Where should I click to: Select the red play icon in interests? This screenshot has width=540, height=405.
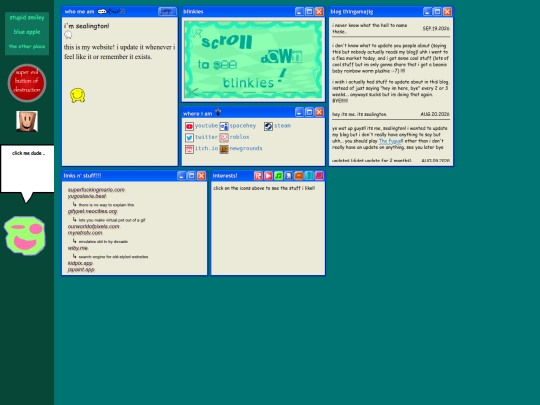pos(268,176)
